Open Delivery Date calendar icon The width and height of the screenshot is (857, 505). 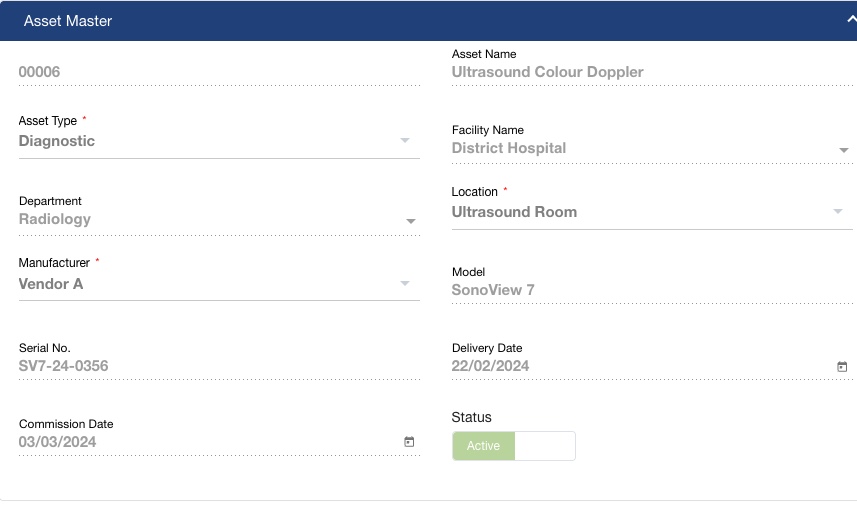click(842, 367)
